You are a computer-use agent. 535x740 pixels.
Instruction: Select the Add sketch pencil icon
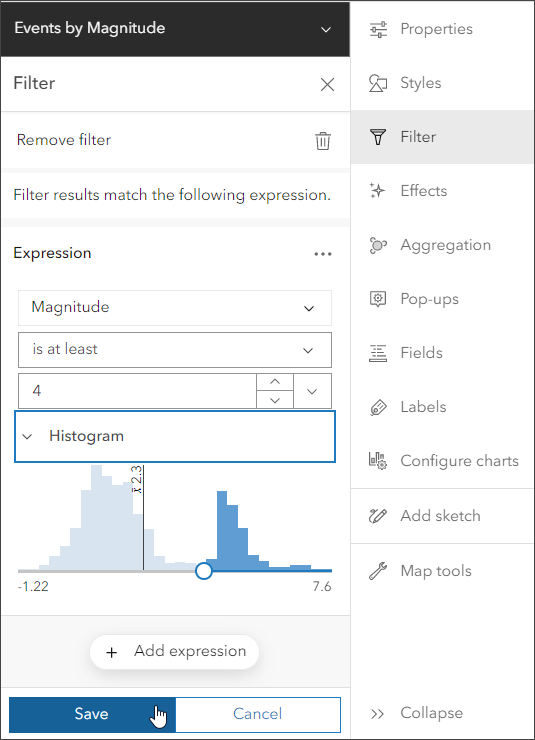coord(377,516)
